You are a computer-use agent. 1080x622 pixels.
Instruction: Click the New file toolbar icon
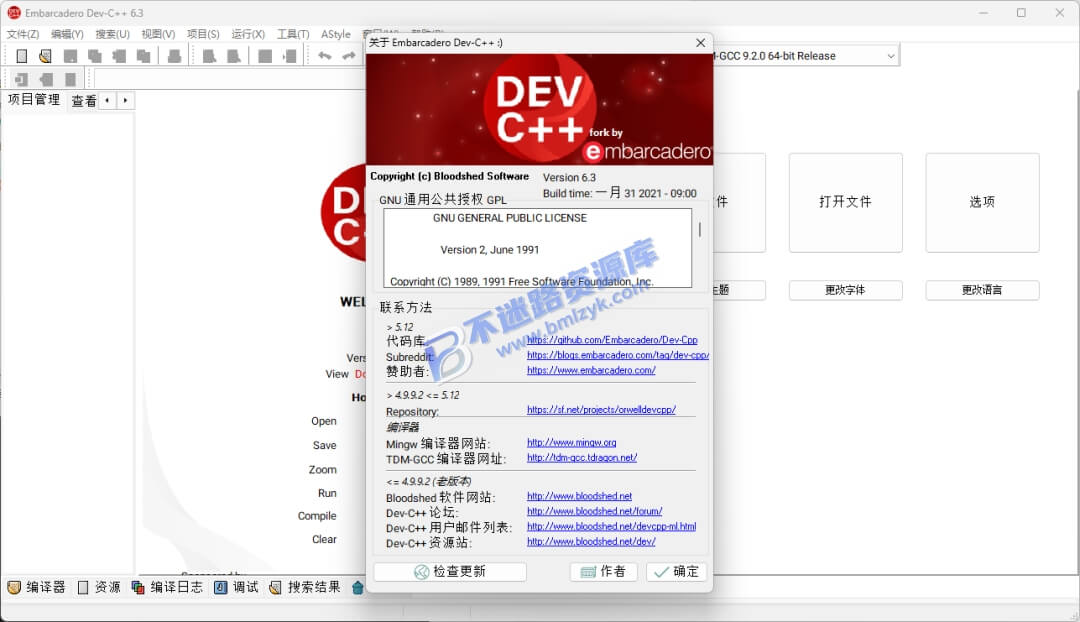tap(21, 56)
